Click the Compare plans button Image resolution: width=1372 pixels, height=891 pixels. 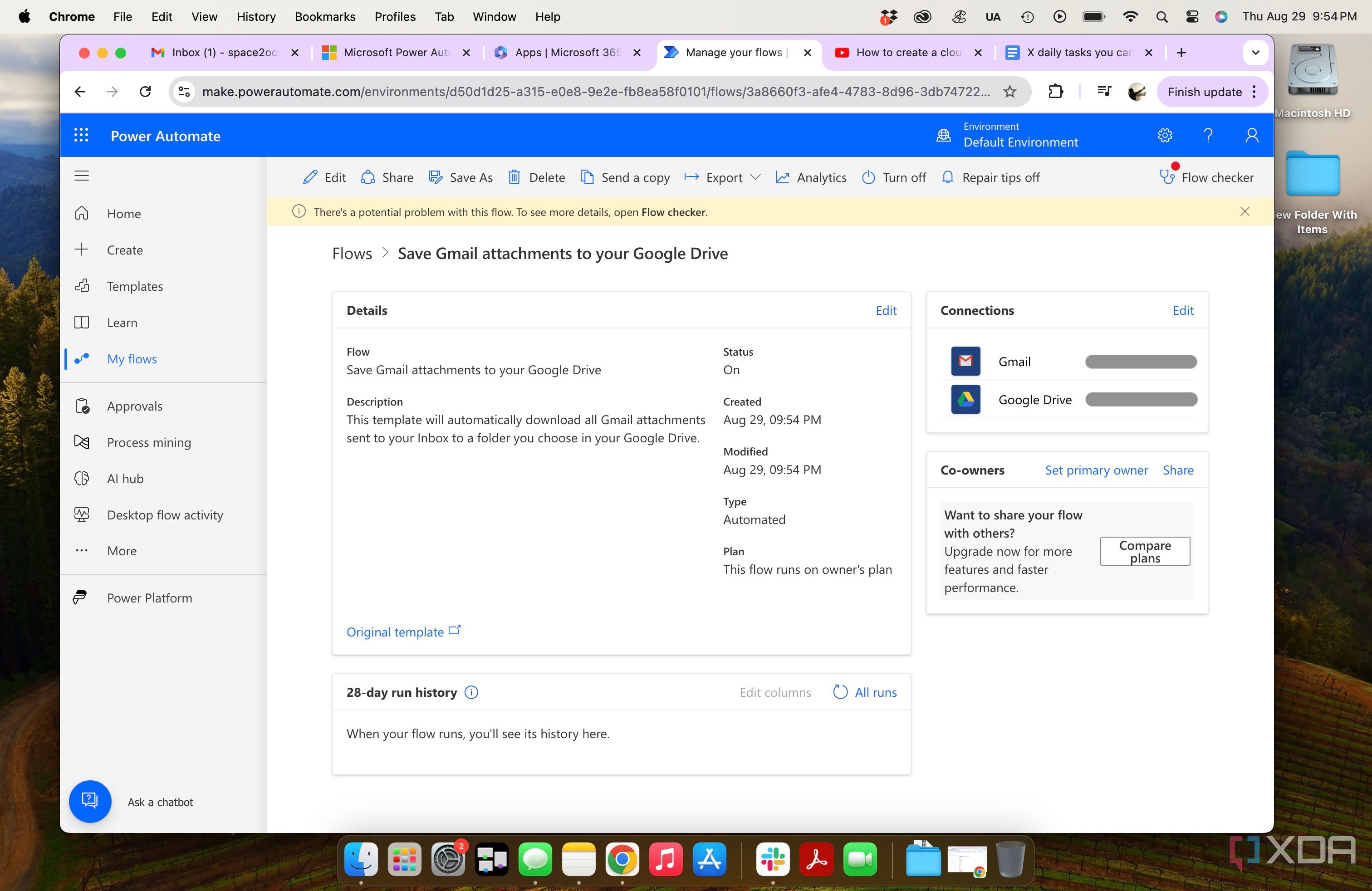pos(1145,552)
